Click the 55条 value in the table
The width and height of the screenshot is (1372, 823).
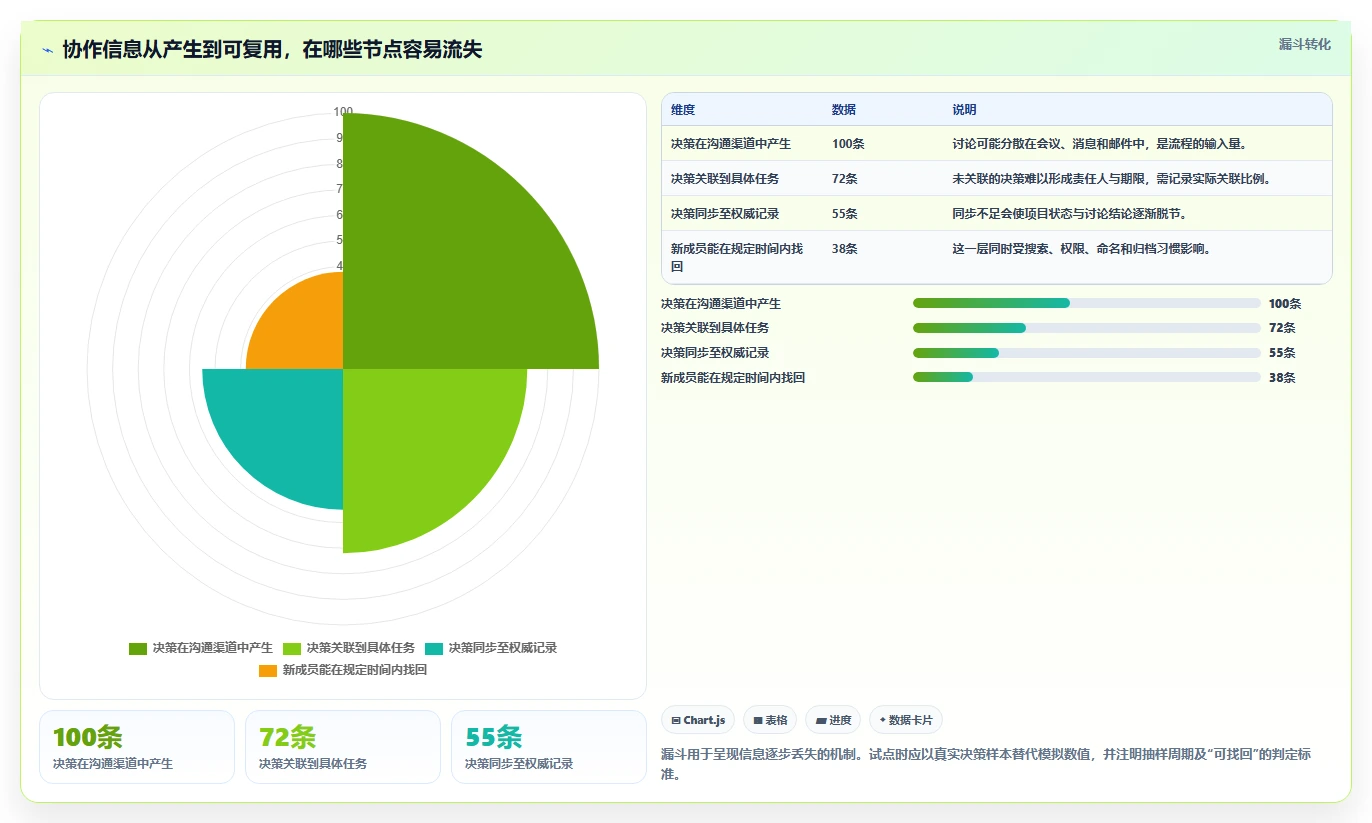pyautogui.click(x=845, y=214)
